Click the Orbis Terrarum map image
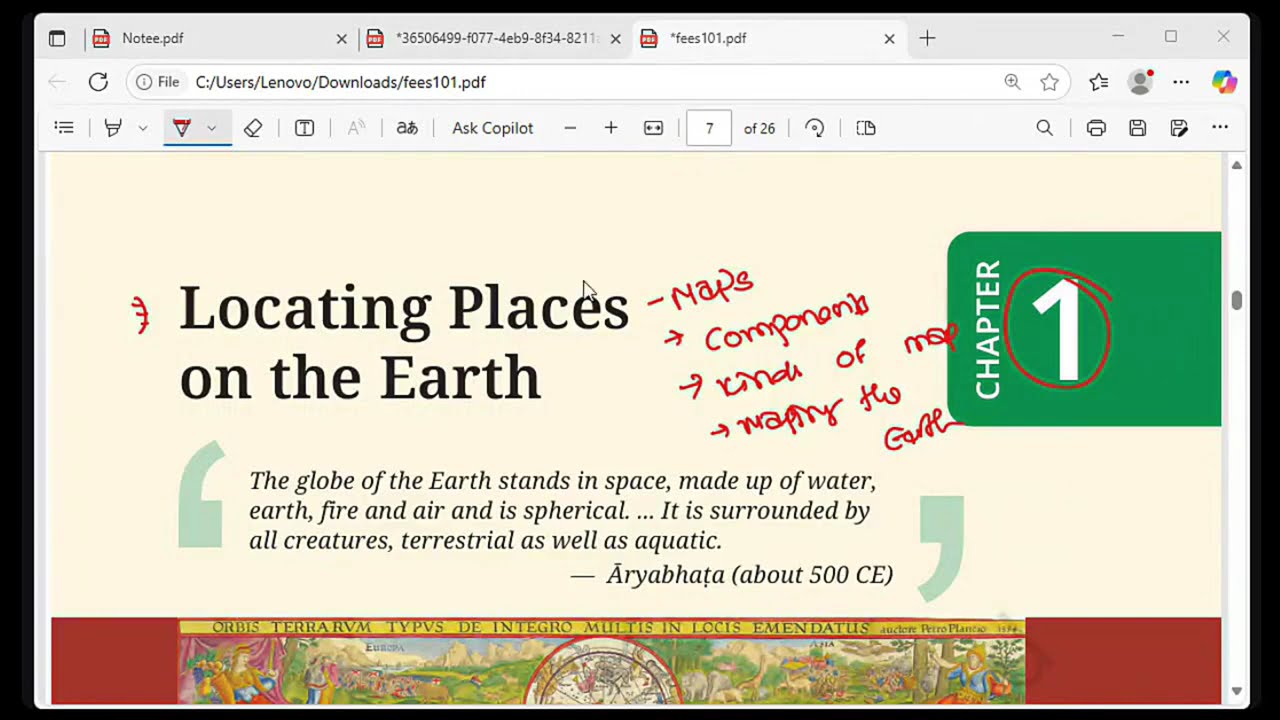 [602, 661]
